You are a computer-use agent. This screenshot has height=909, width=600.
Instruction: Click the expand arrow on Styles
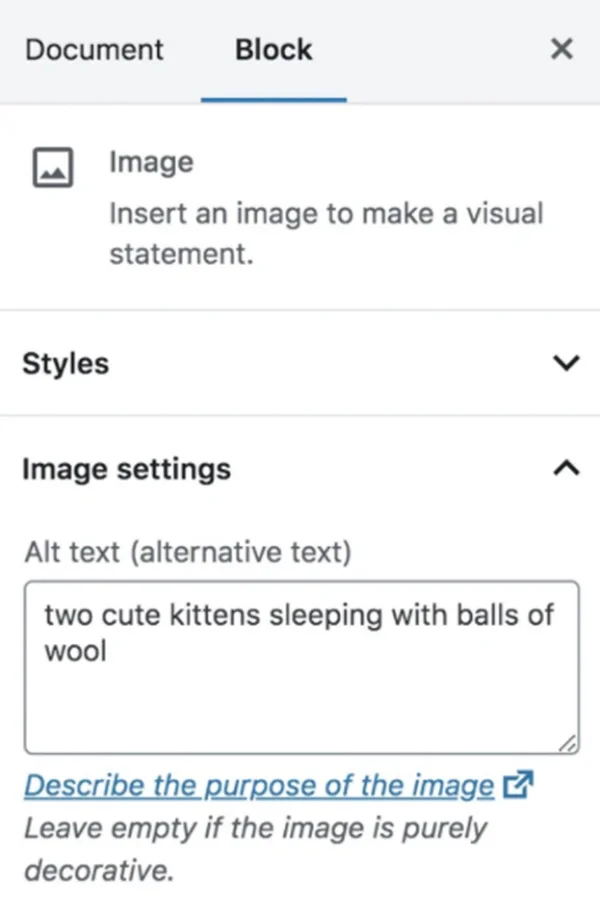(x=567, y=364)
